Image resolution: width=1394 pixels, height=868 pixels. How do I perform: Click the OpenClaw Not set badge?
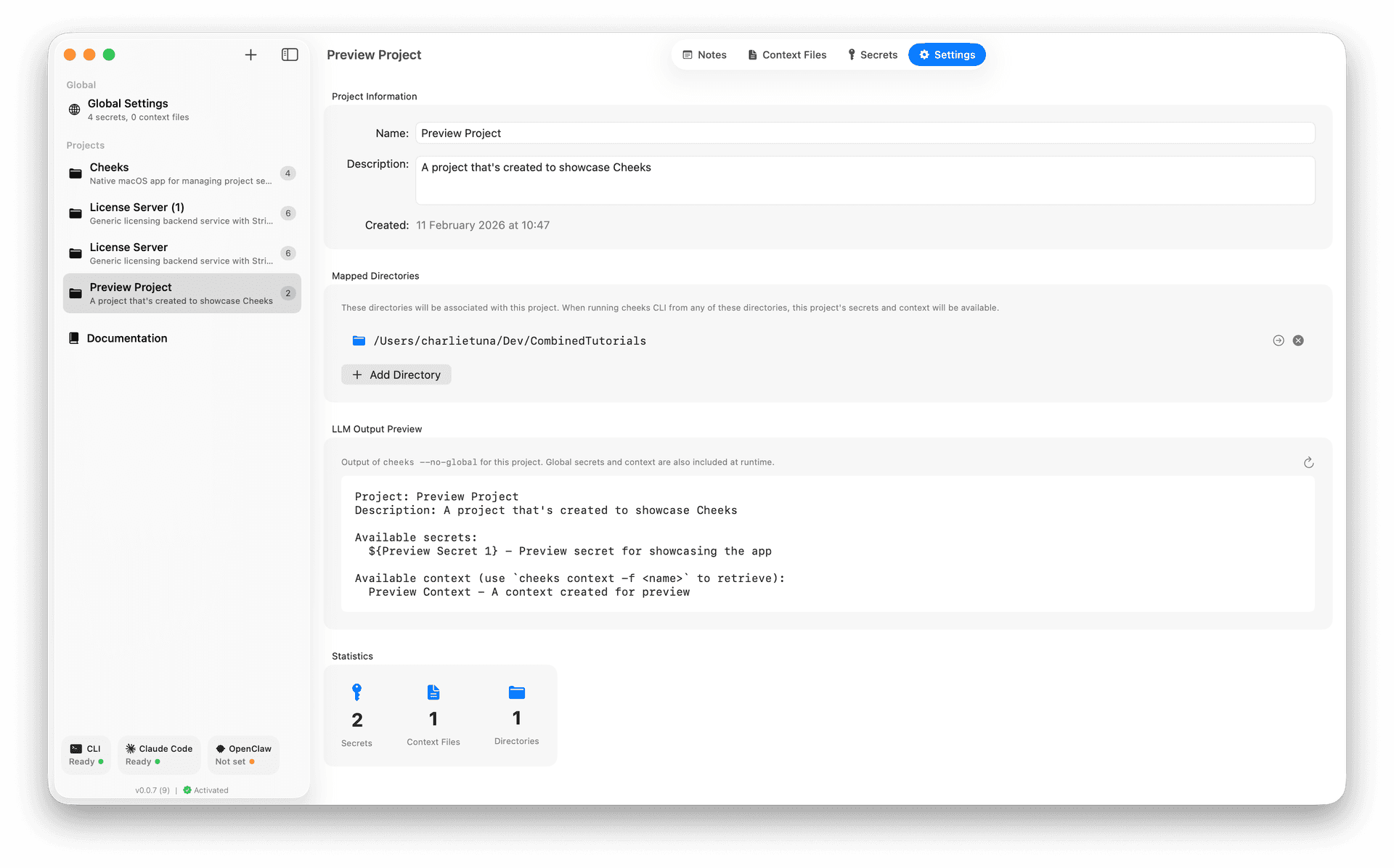(x=243, y=755)
